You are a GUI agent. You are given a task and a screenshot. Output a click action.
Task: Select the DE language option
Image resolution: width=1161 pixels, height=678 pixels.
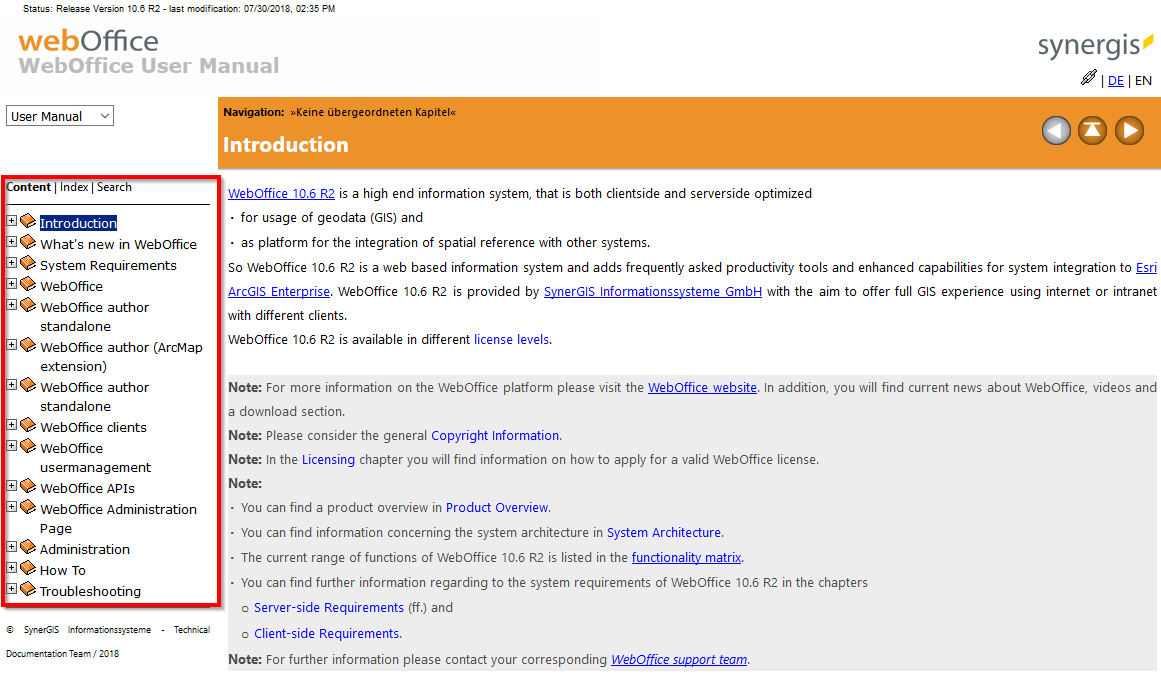(1116, 80)
